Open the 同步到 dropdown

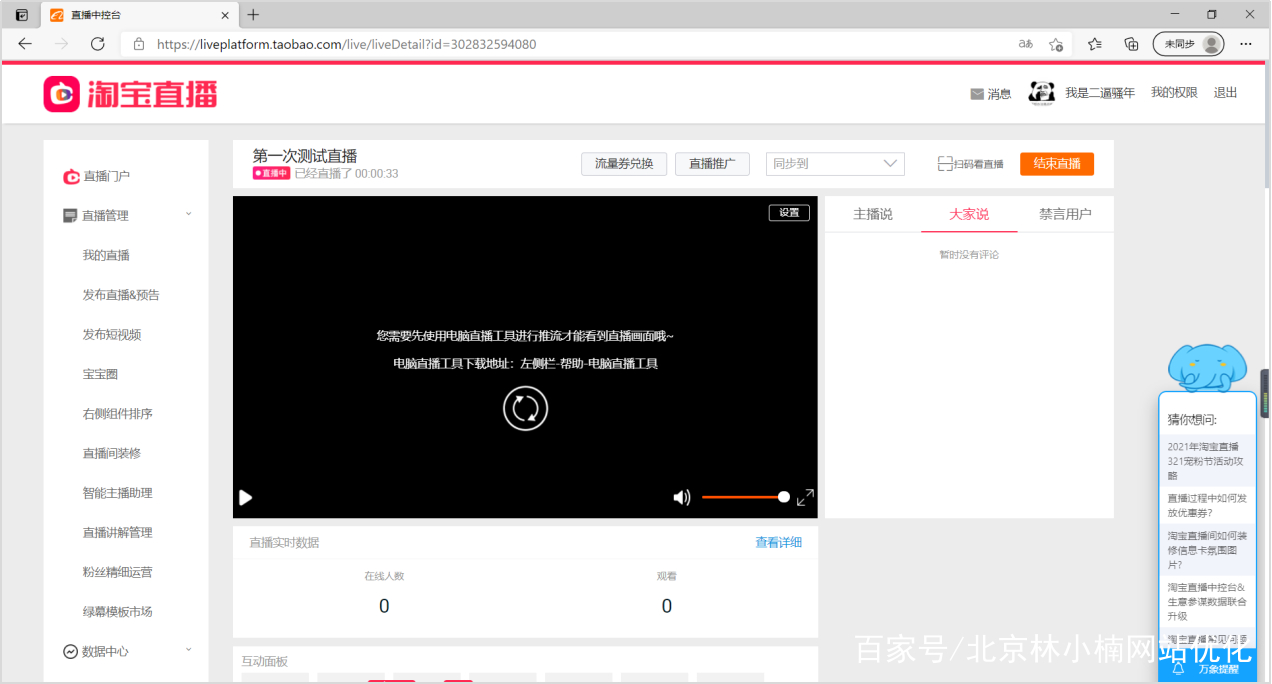[835, 163]
